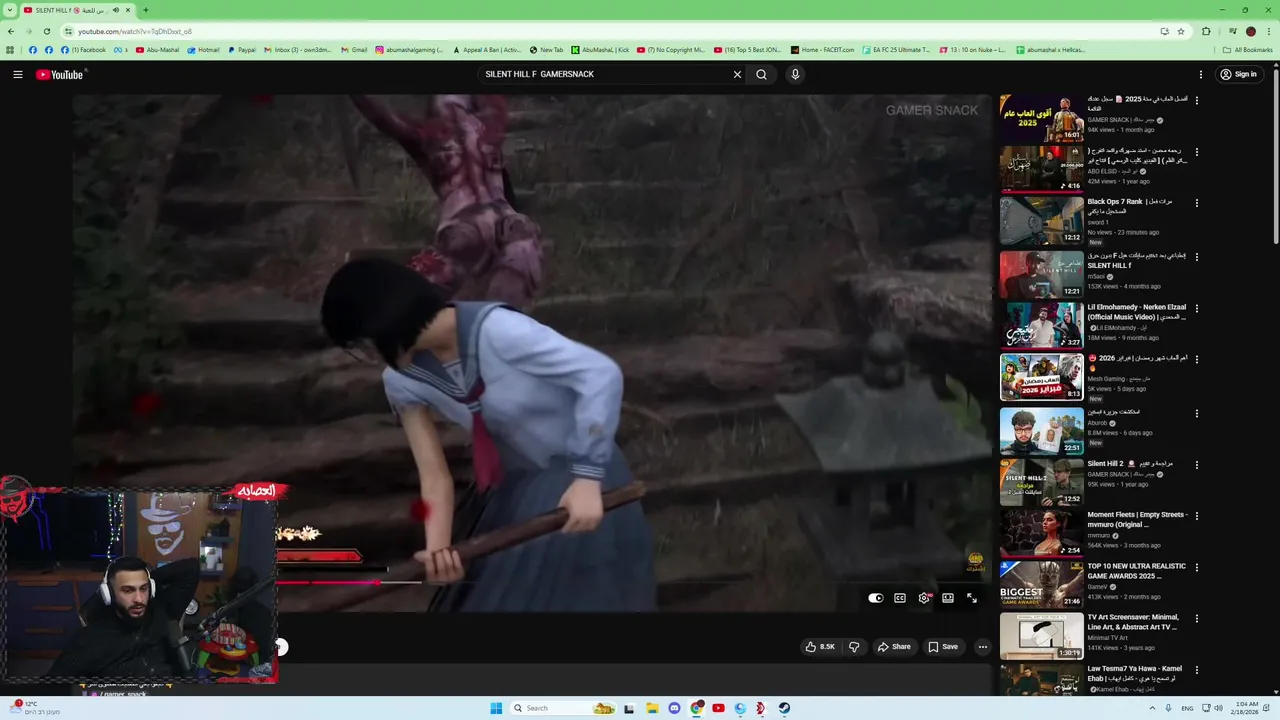This screenshot has width=1280, height=720.
Task: Bookmark this page with the star icon
Action: 1181,31
